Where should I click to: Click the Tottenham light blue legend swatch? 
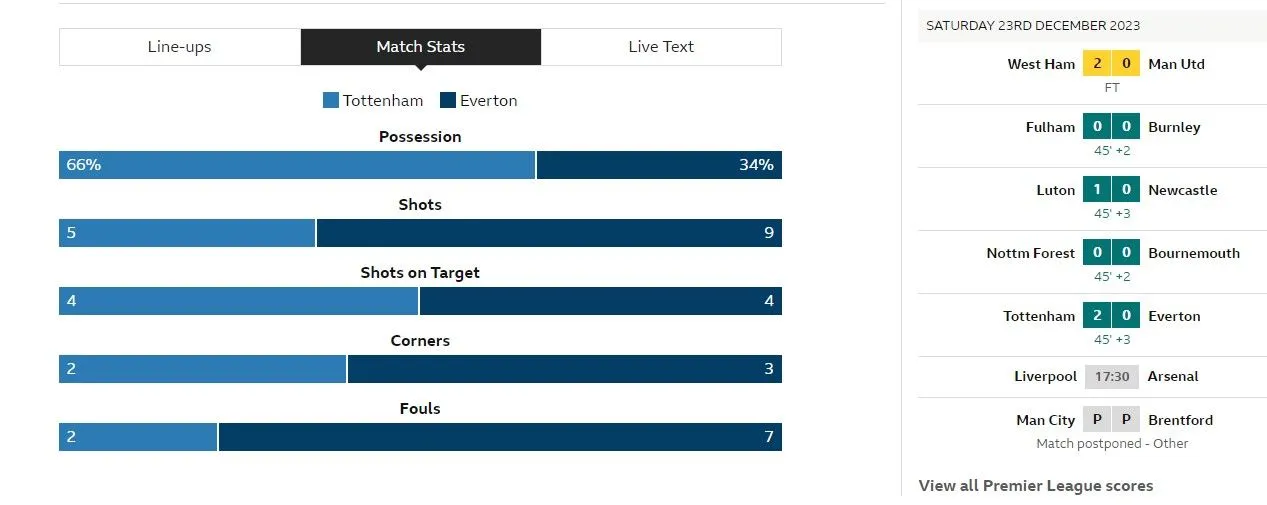pos(331,101)
